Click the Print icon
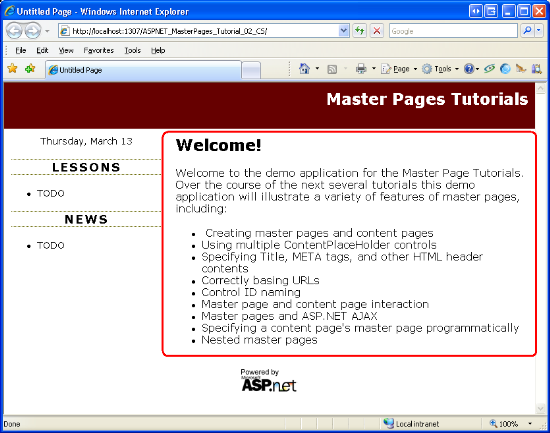 (361, 68)
